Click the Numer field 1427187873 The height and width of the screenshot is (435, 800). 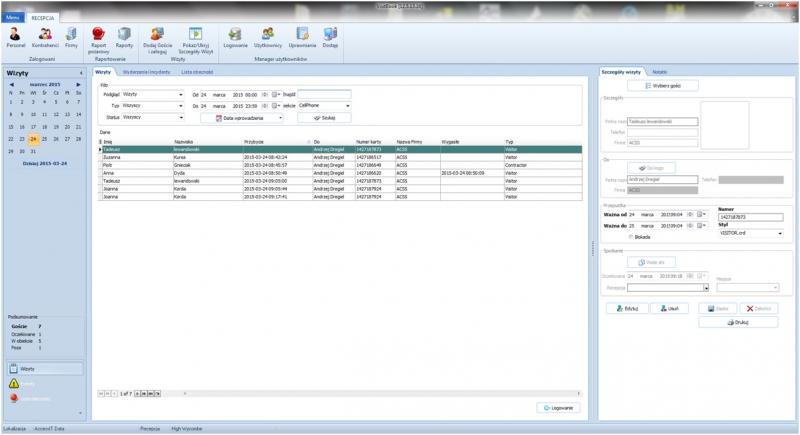[751, 217]
